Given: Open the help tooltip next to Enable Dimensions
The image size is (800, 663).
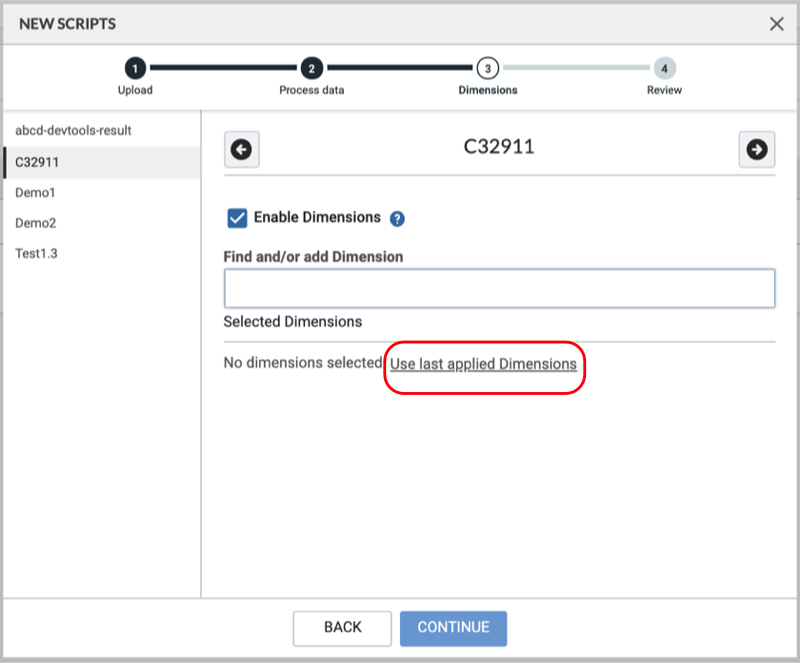Looking at the screenshot, I should click(397, 218).
